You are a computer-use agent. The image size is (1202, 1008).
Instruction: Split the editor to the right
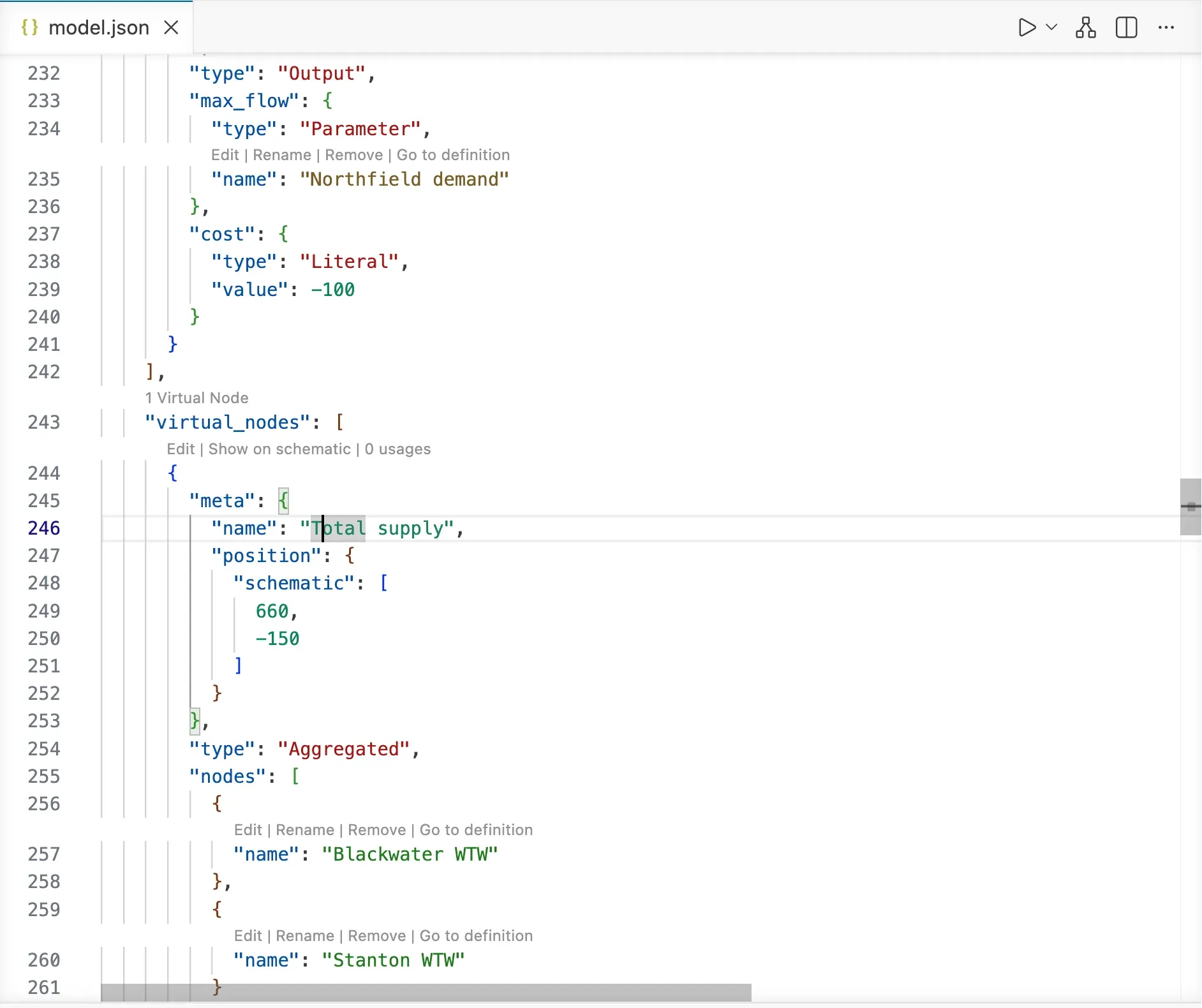click(1127, 27)
